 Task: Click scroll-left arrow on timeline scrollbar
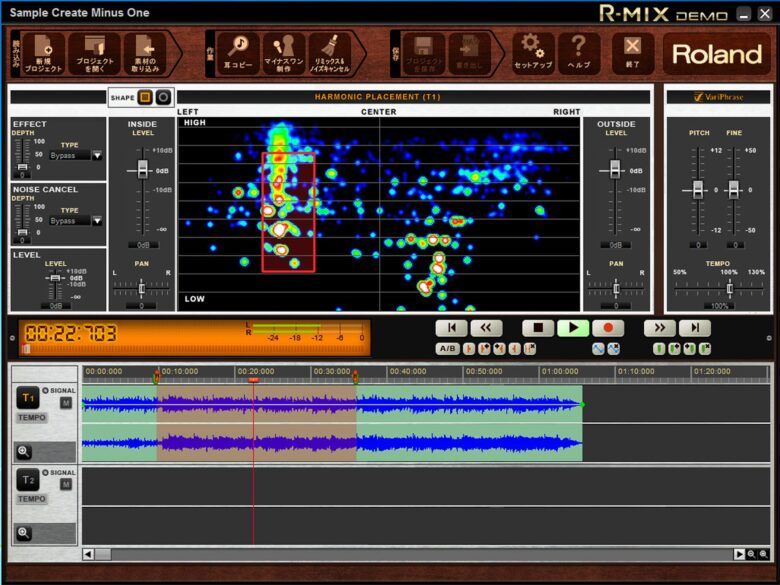88,554
